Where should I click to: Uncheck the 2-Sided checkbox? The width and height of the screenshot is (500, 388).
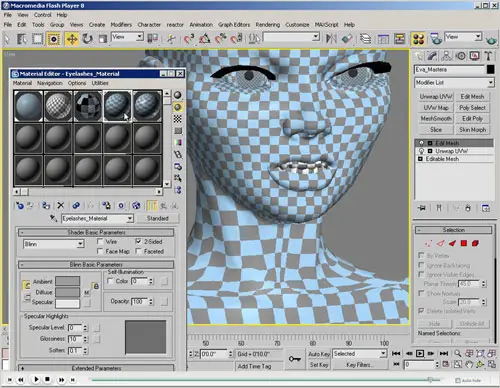(x=138, y=241)
